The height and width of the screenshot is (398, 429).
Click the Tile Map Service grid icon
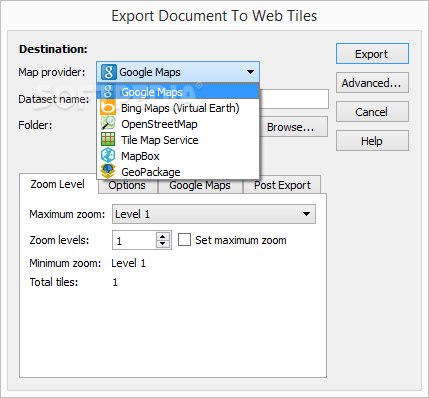(108, 140)
